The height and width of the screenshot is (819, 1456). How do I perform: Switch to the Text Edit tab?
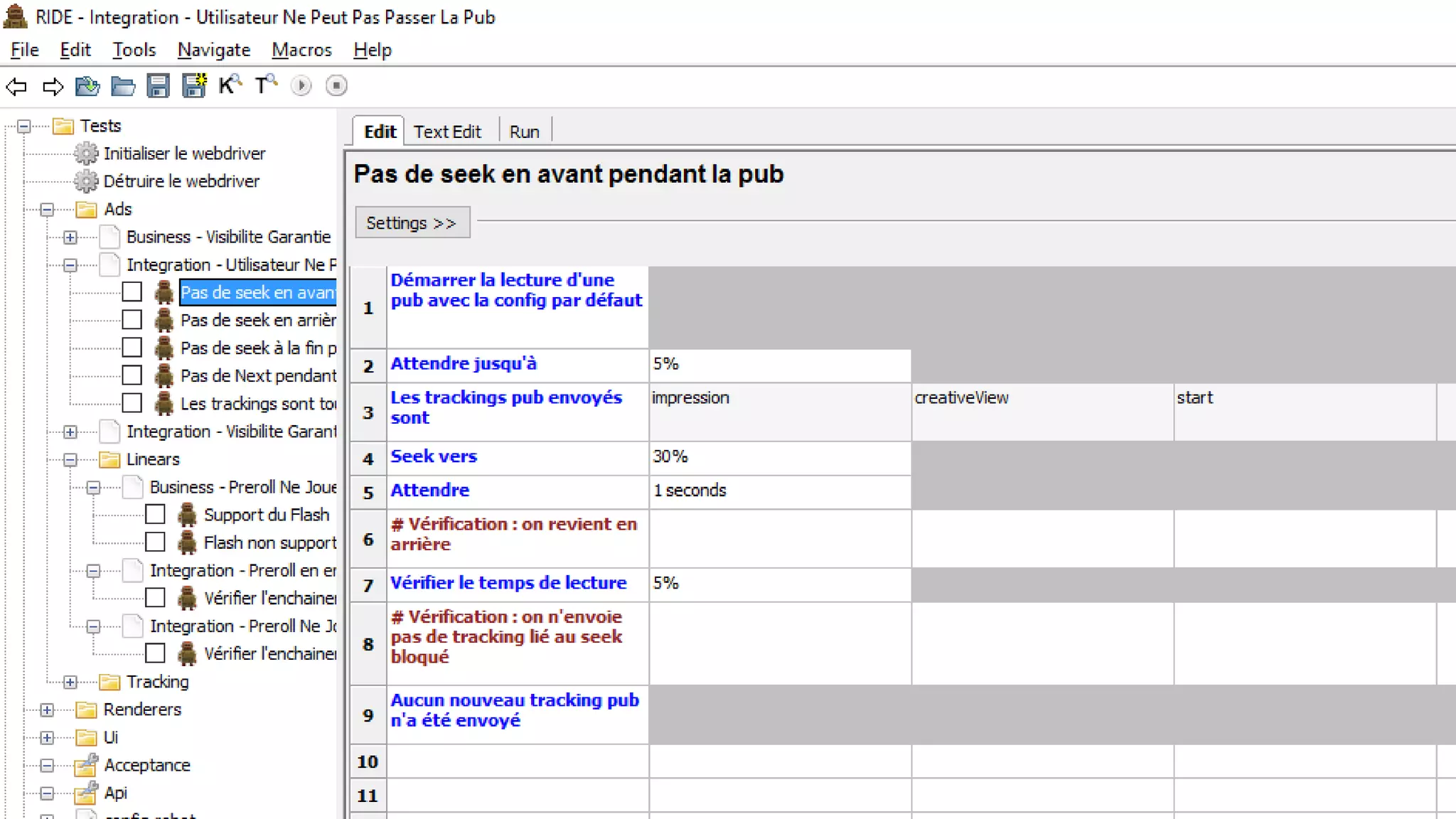point(448,132)
